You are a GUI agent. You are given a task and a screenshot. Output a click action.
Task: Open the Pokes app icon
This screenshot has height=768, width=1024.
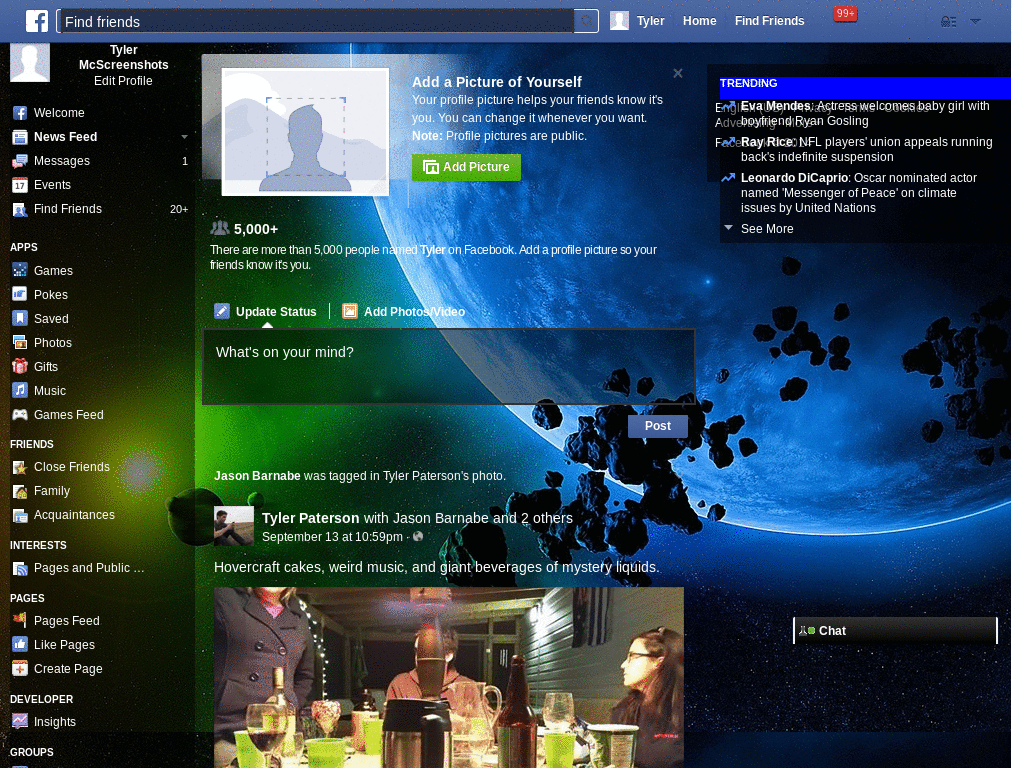tap(20, 294)
